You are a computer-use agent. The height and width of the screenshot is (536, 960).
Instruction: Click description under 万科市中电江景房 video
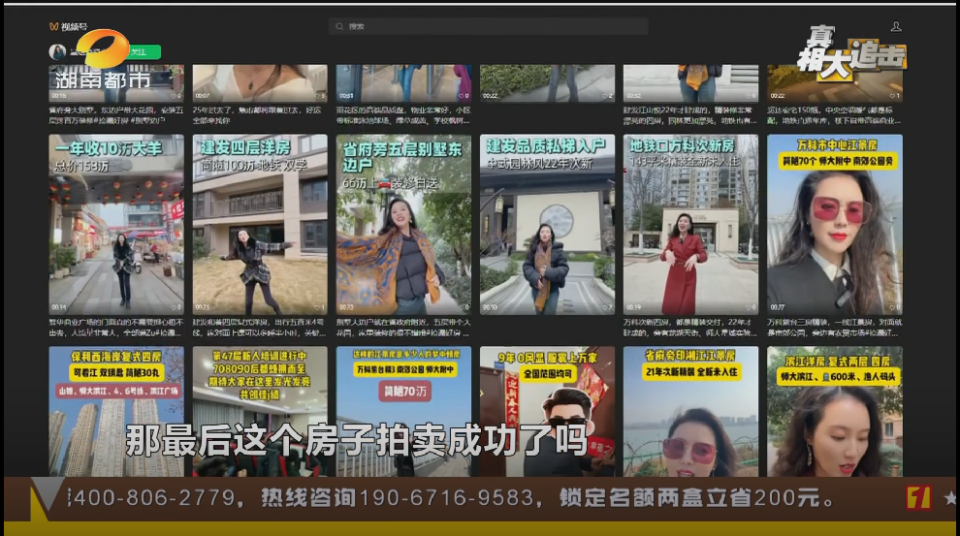tap(834, 327)
